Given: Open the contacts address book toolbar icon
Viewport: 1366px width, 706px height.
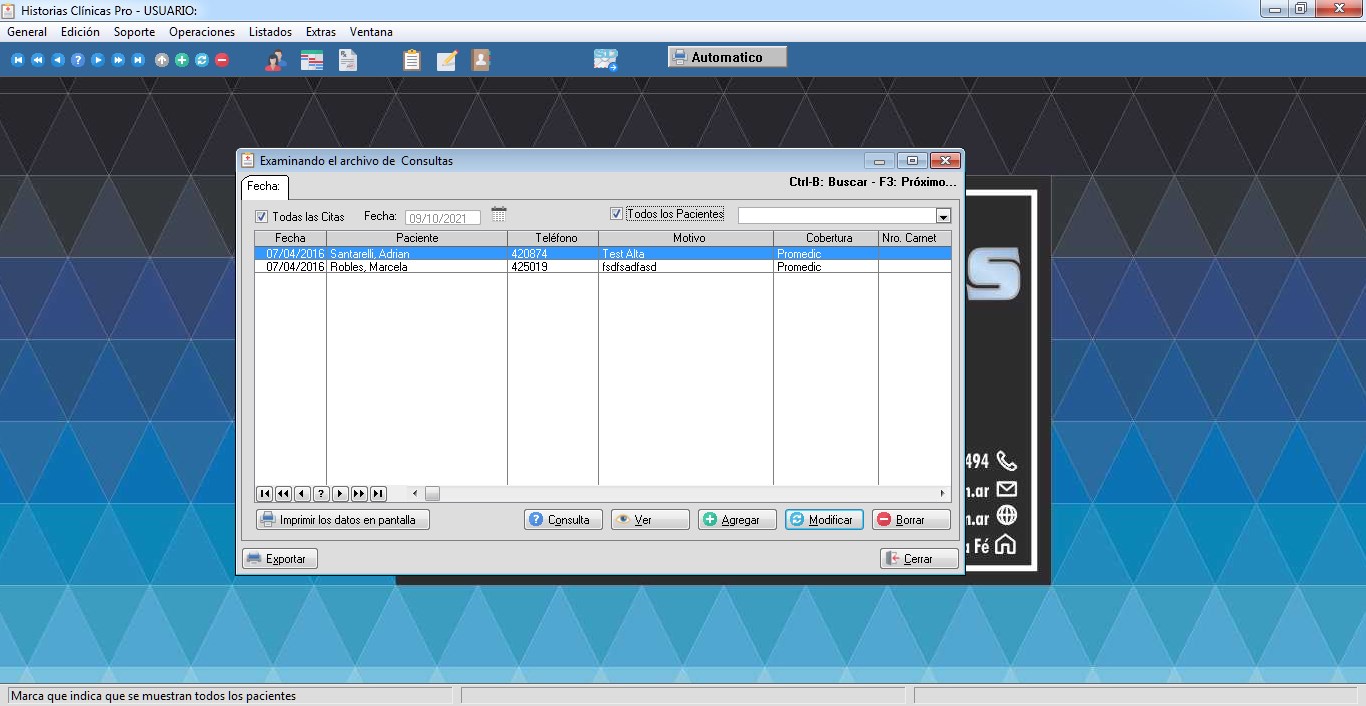Looking at the screenshot, I should click(481, 60).
